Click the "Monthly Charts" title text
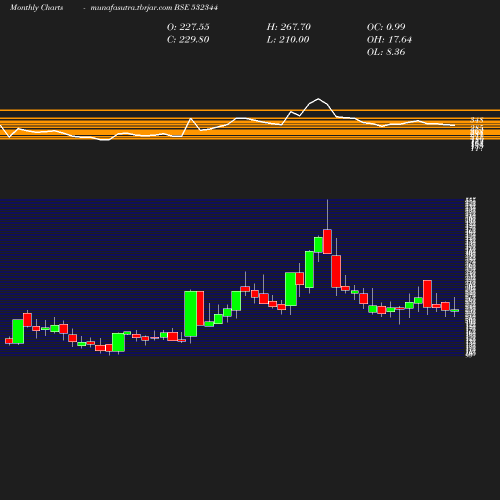Image resolution: width=500 pixels, height=500 pixels. 36,8
